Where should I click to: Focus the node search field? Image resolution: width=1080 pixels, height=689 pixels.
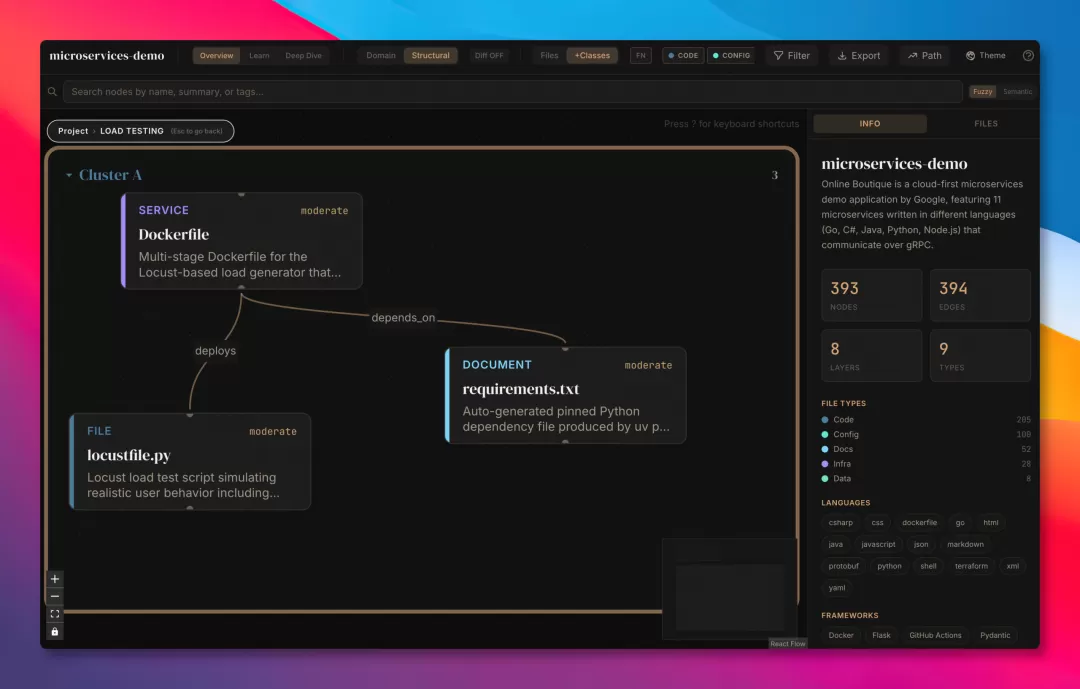pyautogui.click(x=512, y=92)
